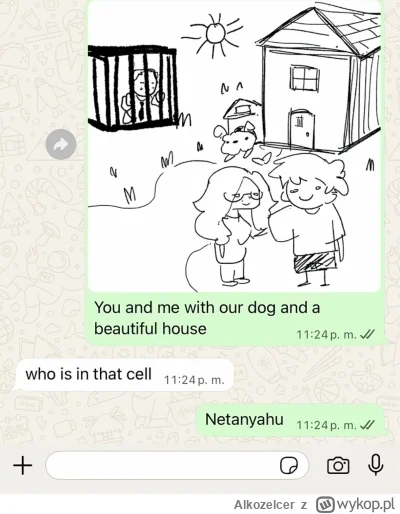Image resolution: width=400 pixels, height=514 pixels.
Task: Start a voice message with microphone icon
Action: pos(376,465)
